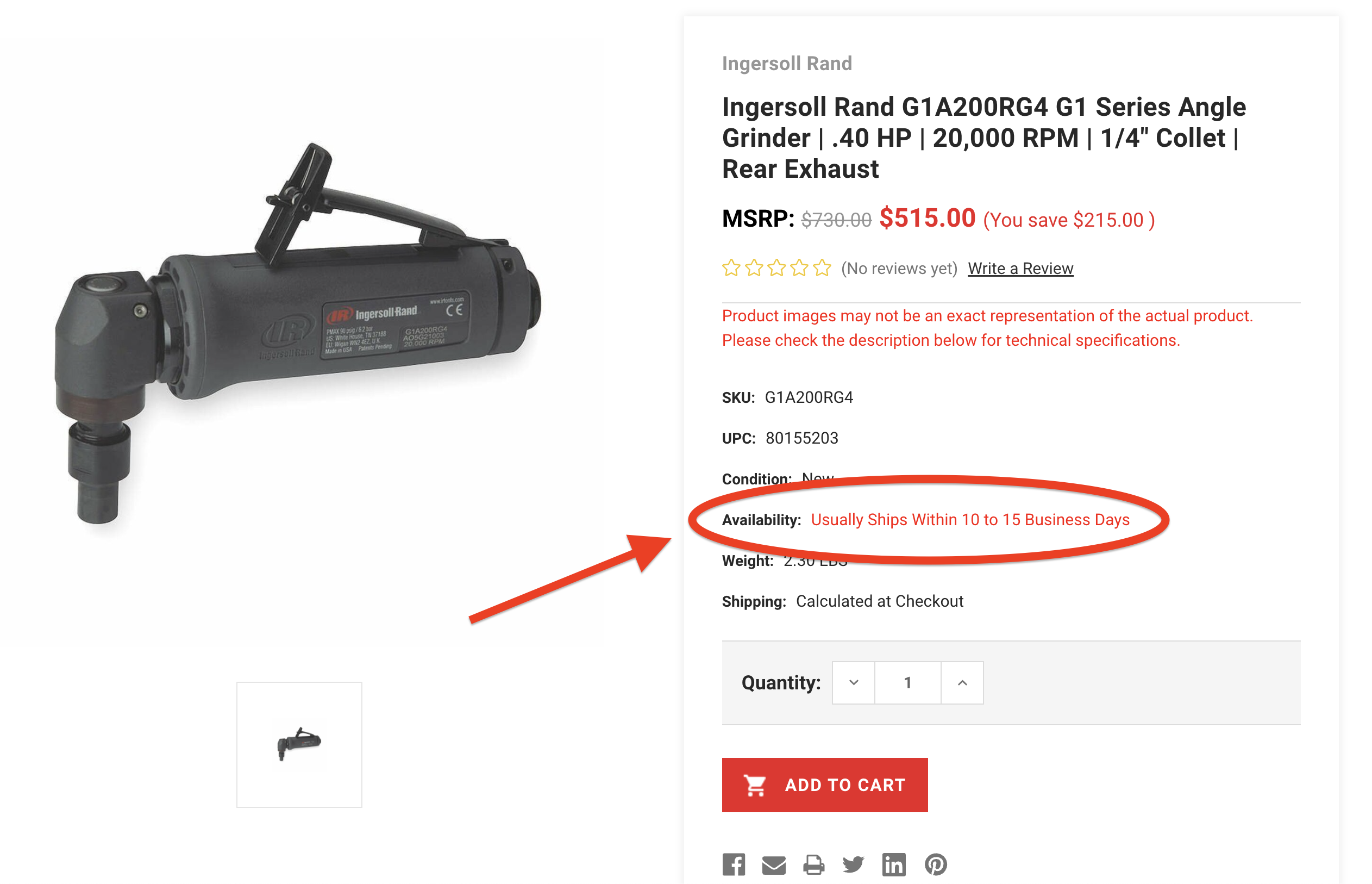The height and width of the screenshot is (884, 1372).
Task: Click the main angle grinder photo
Action: (x=298, y=333)
